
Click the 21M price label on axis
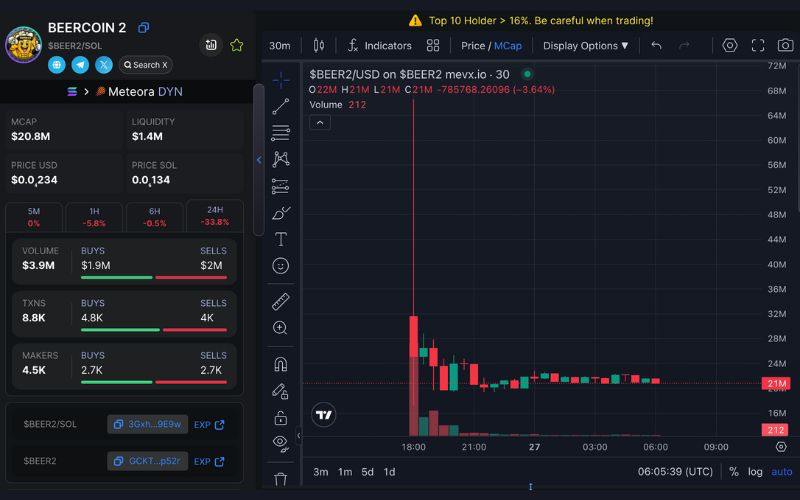point(776,383)
